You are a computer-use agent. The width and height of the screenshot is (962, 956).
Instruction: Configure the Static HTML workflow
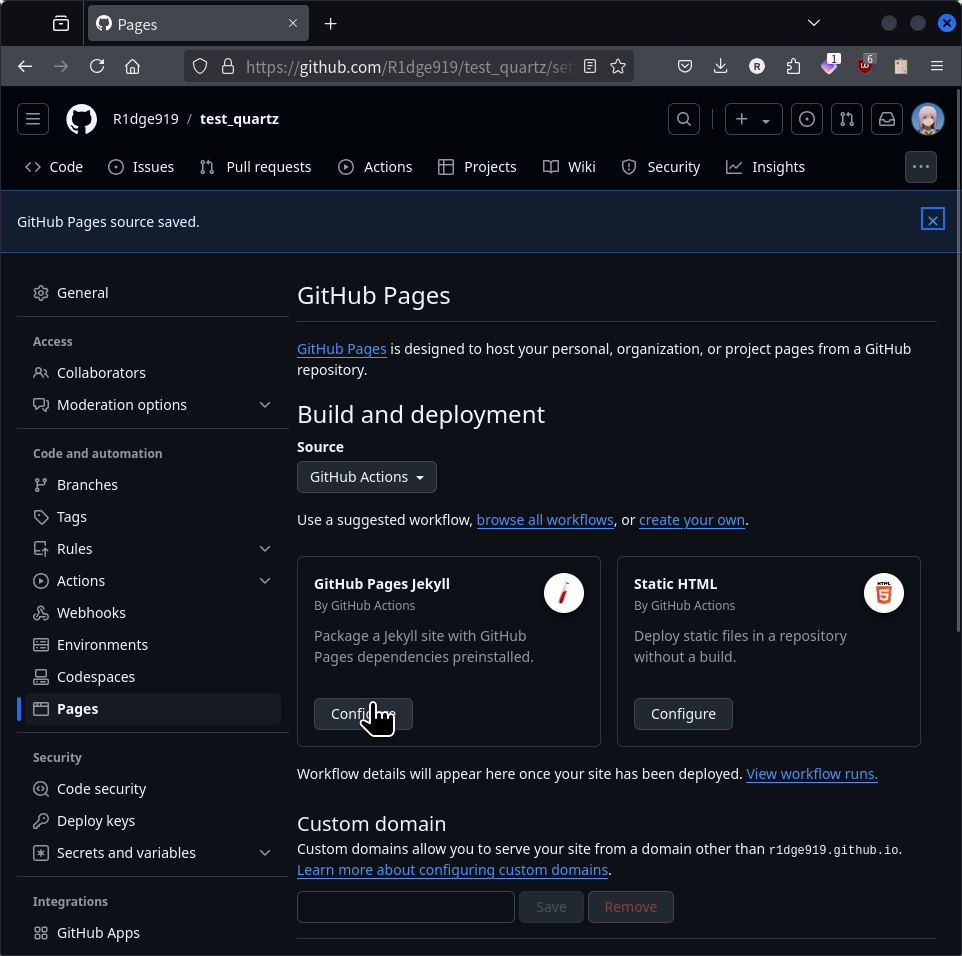point(683,714)
